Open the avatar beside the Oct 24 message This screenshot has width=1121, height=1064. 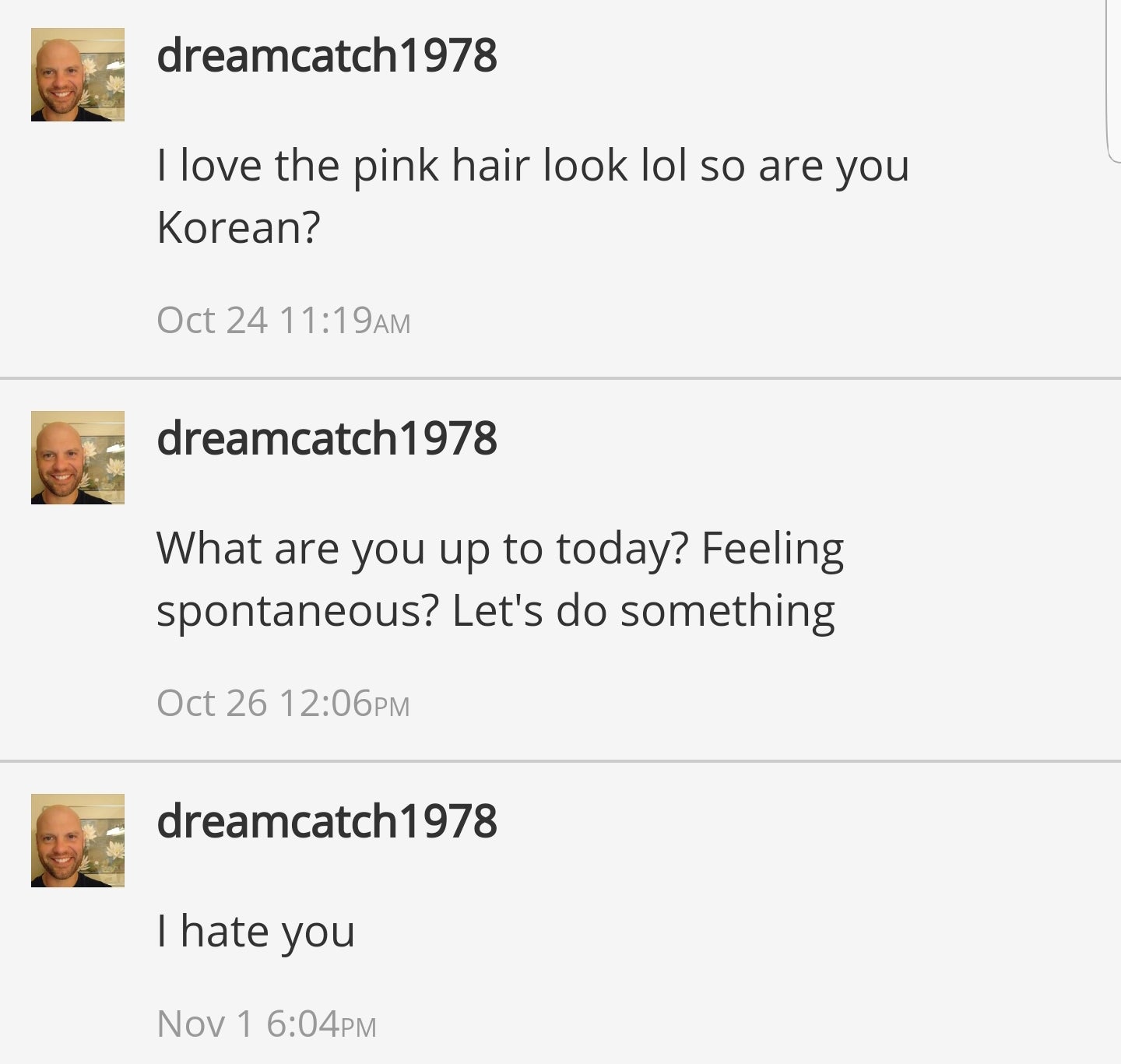tap(78, 75)
